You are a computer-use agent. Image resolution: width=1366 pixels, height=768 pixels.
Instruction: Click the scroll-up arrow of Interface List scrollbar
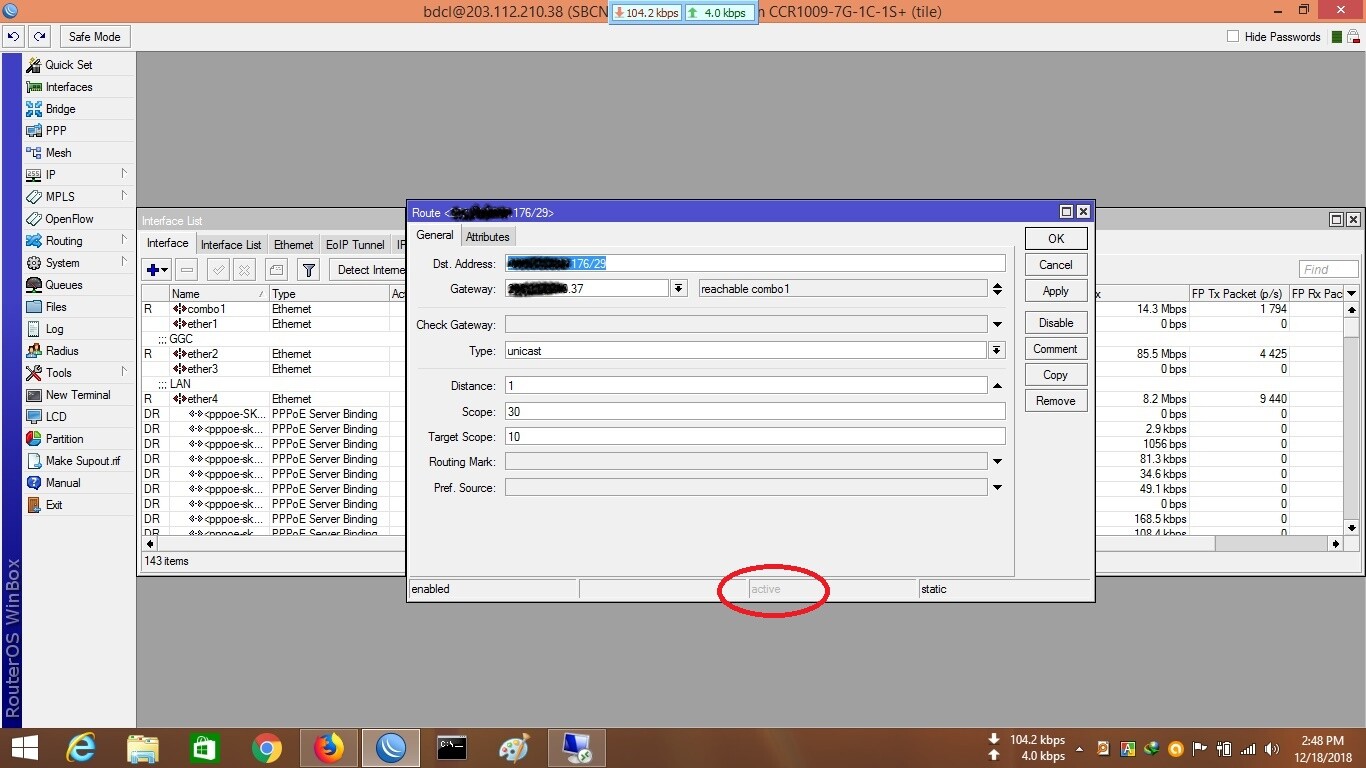(1352, 310)
